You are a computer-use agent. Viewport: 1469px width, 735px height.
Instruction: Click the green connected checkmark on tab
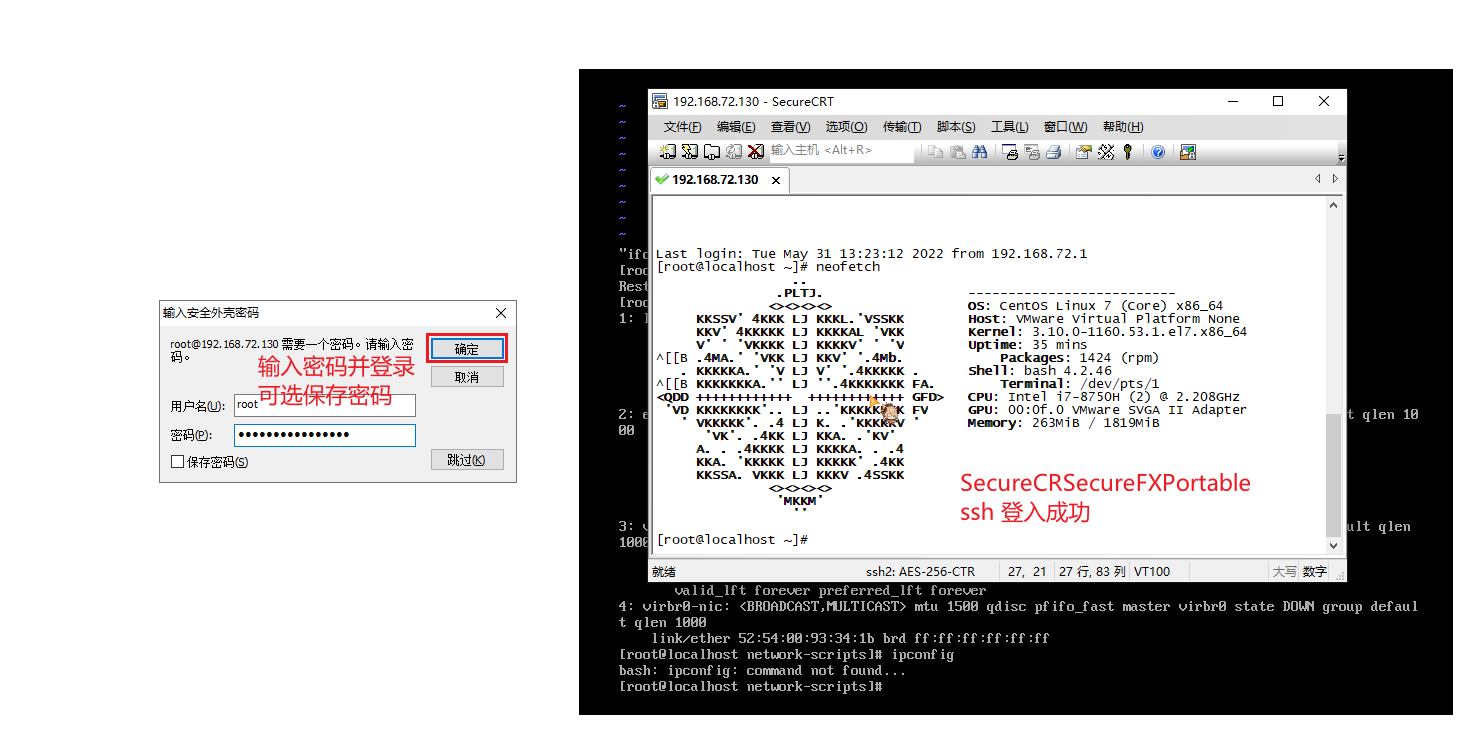pyautogui.click(x=661, y=180)
